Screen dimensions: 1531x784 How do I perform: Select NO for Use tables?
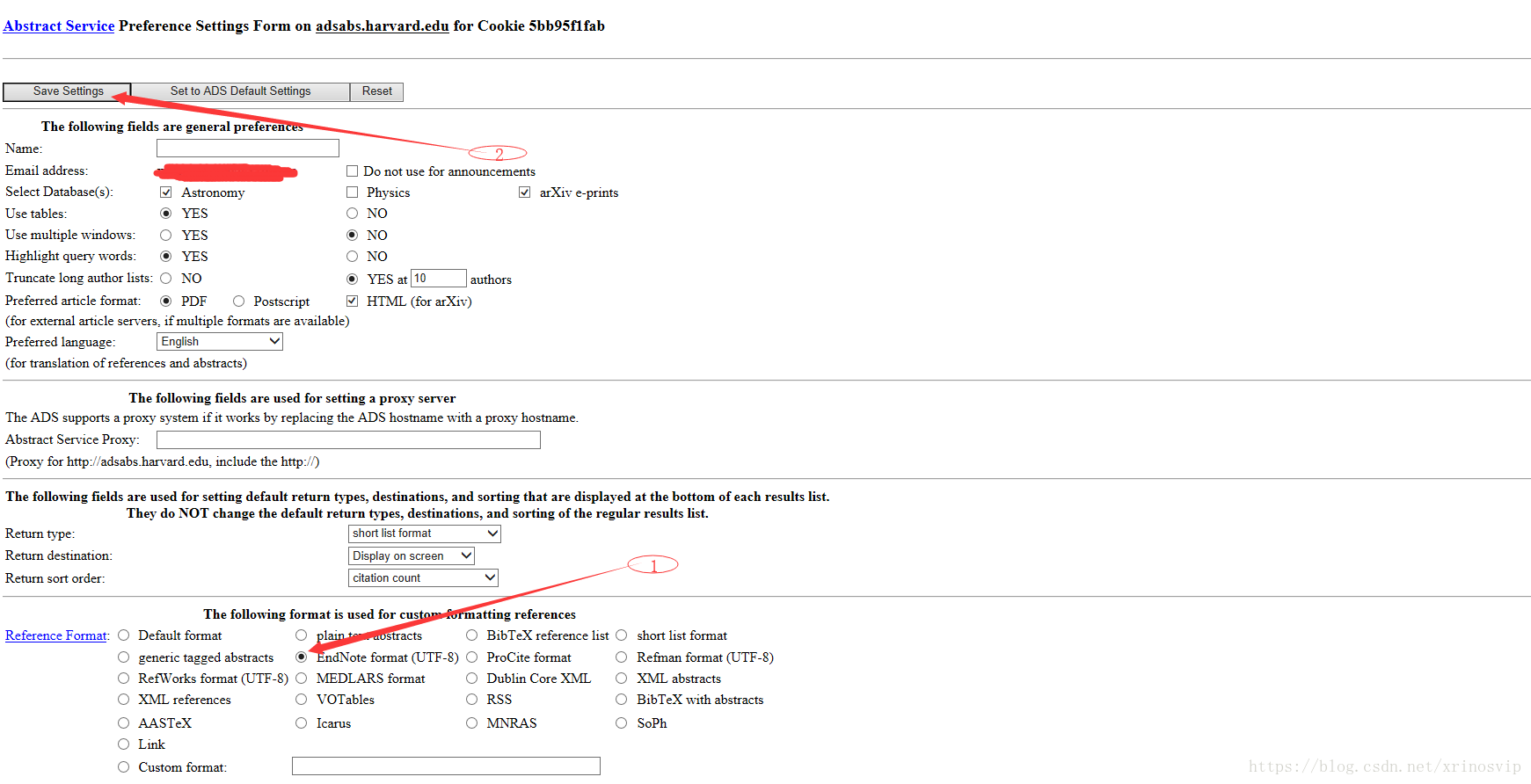[352, 214]
